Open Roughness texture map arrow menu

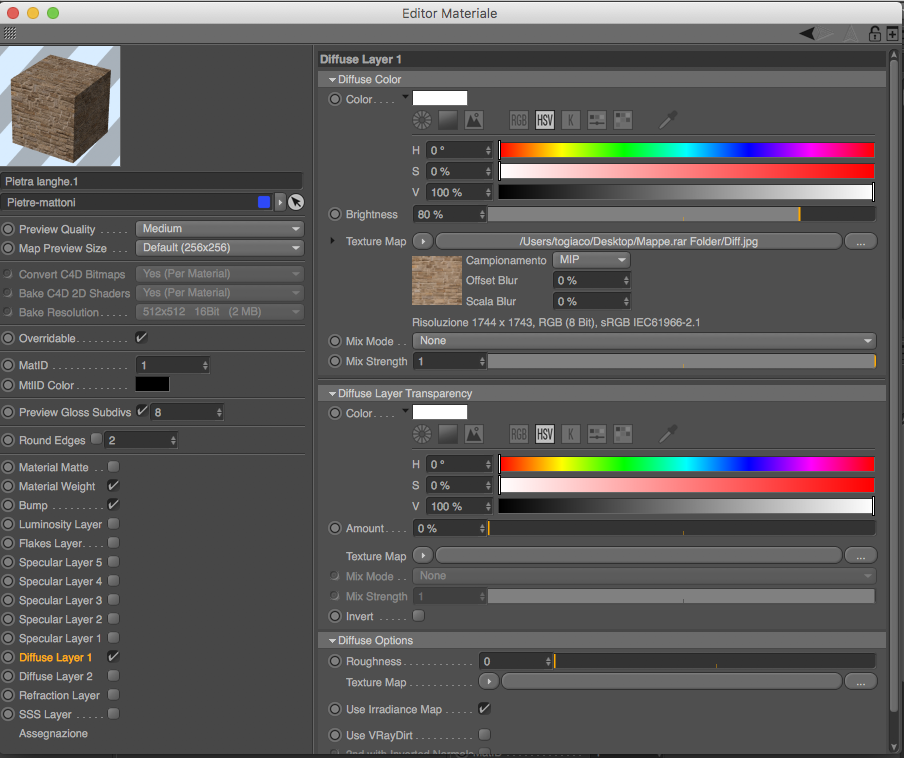coord(488,681)
